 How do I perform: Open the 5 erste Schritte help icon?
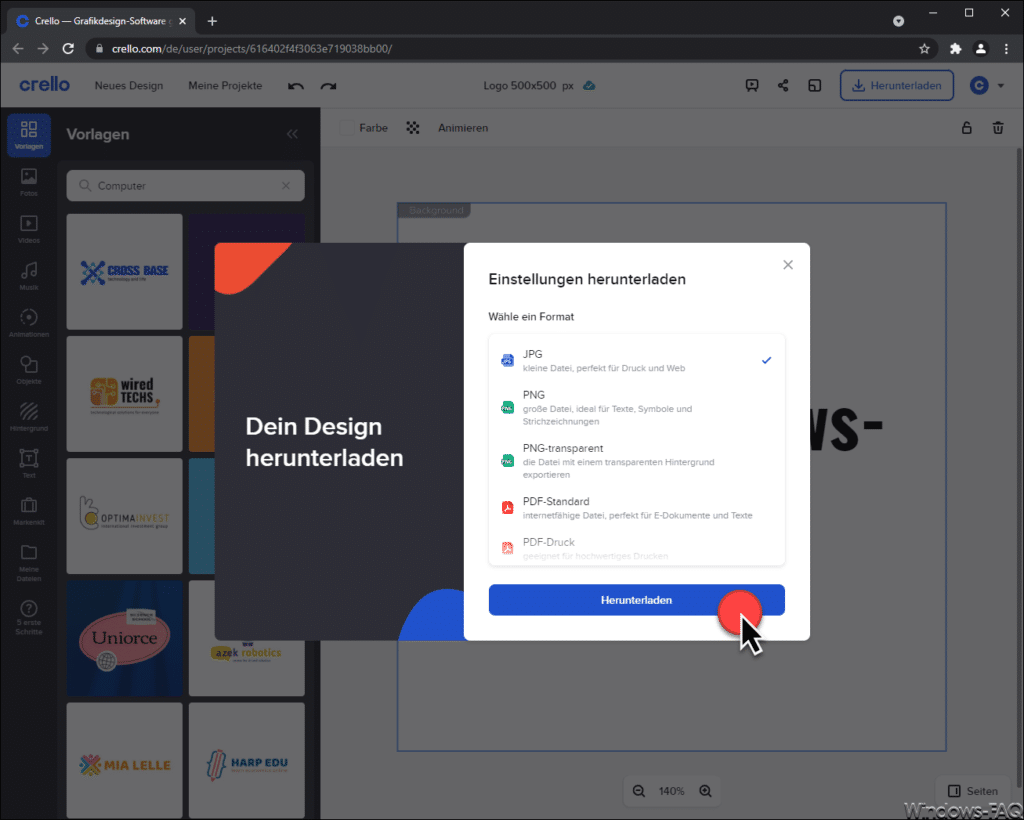coord(29,618)
